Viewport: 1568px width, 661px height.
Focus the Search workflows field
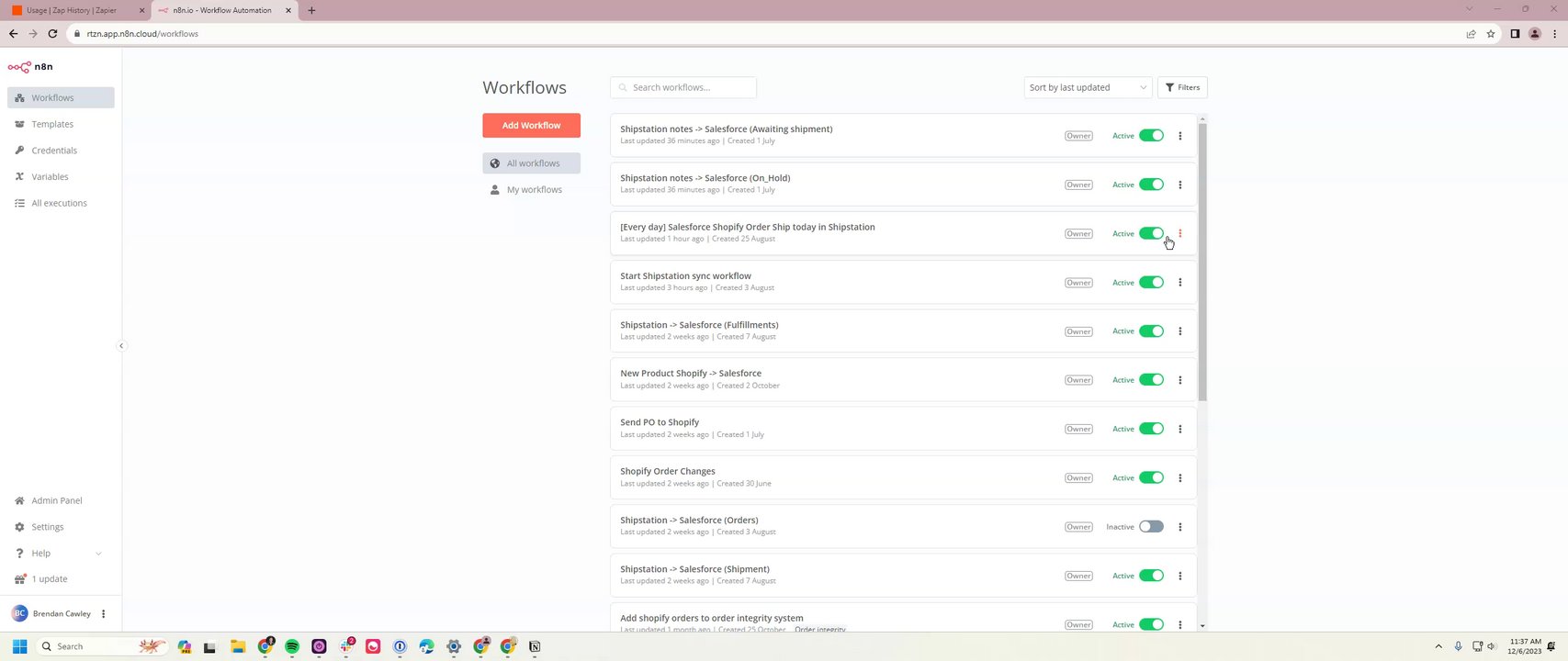[x=682, y=87]
